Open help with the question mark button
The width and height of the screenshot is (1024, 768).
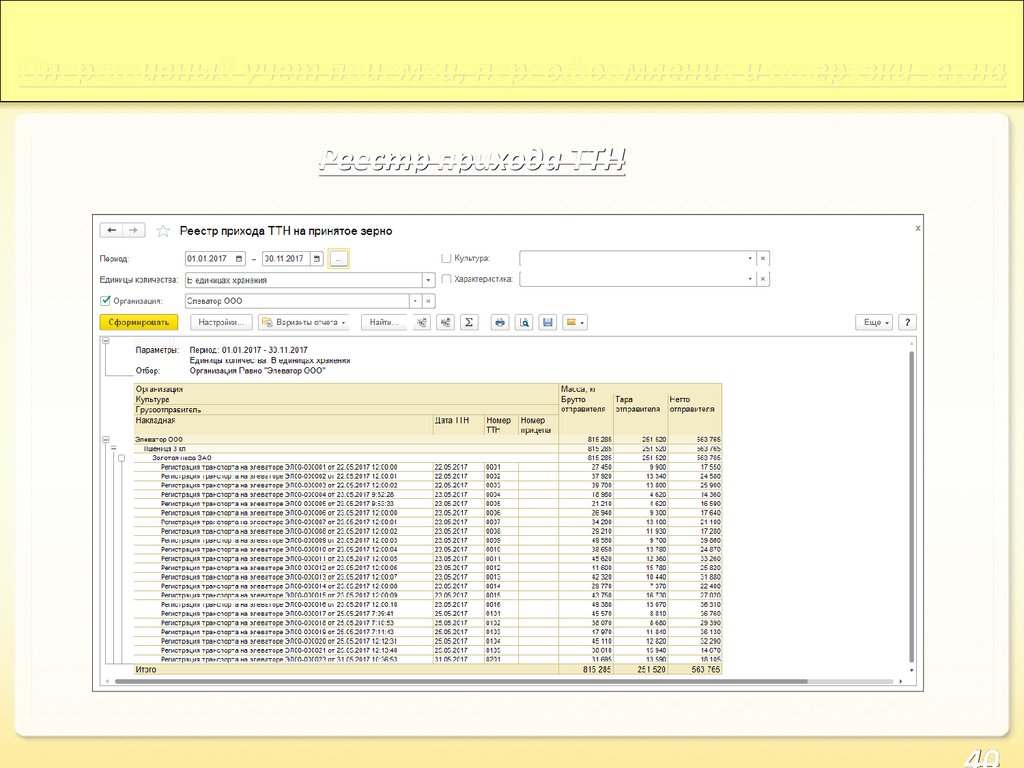point(906,323)
